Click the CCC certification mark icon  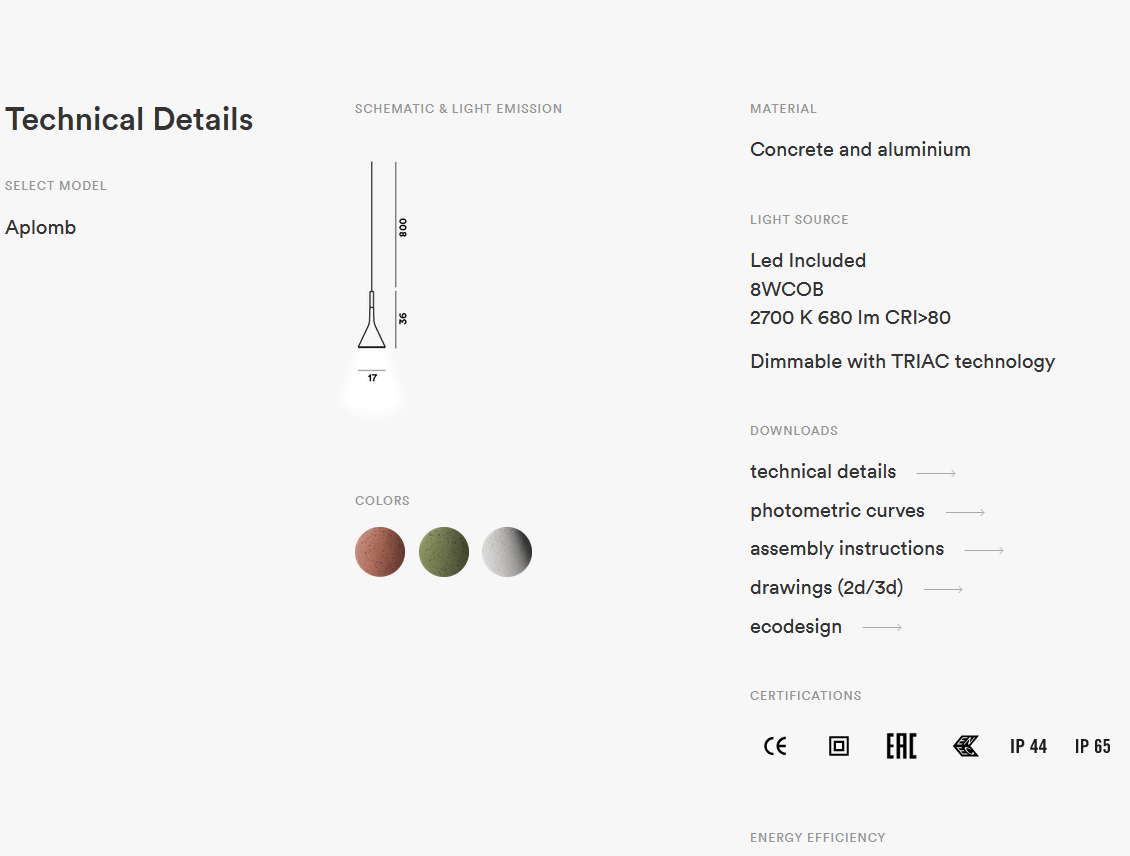coord(966,746)
